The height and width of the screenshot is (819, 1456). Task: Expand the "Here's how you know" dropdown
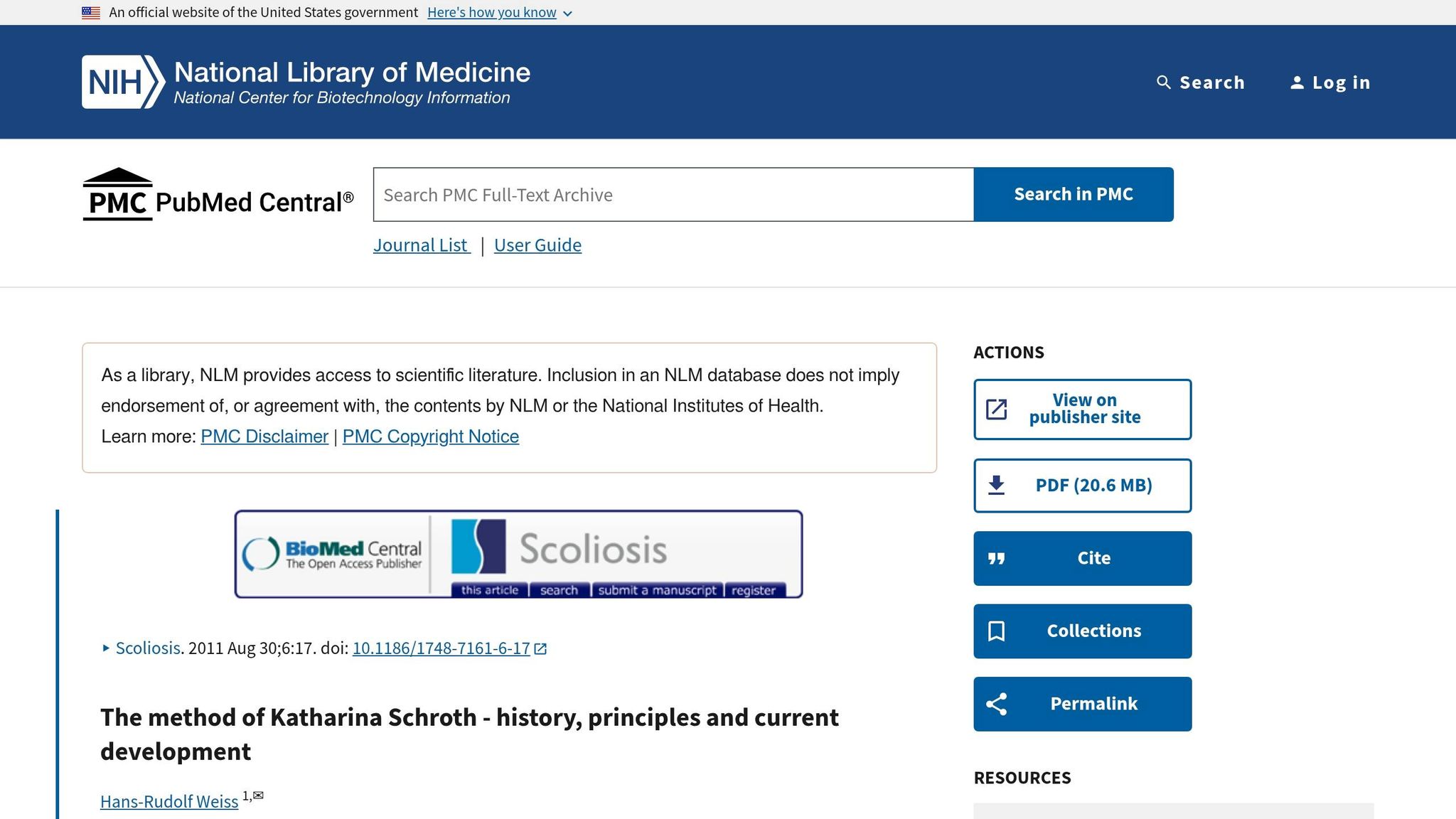pyautogui.click(x=499, y=13)
